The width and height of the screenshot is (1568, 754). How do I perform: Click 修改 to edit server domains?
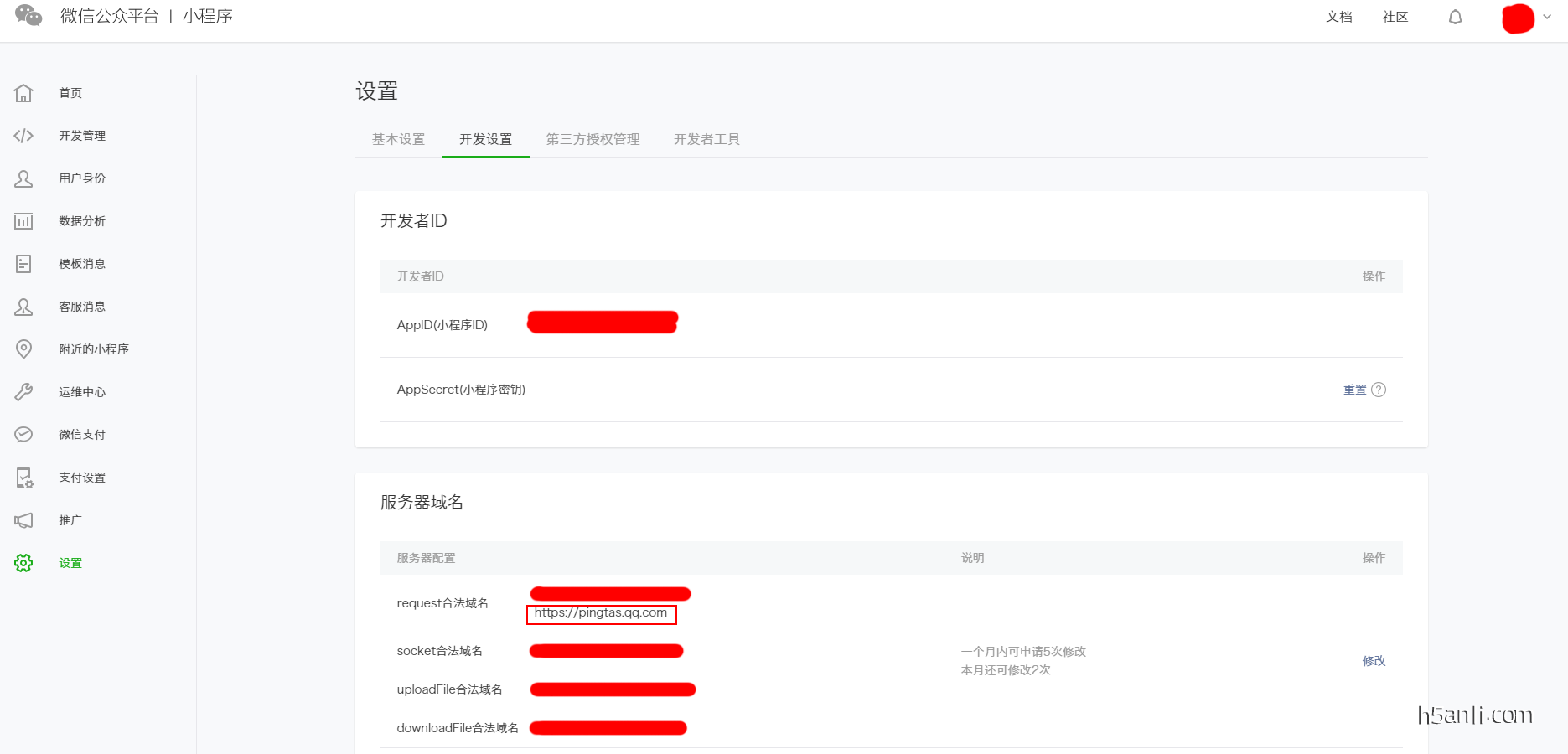[1374, 661]
